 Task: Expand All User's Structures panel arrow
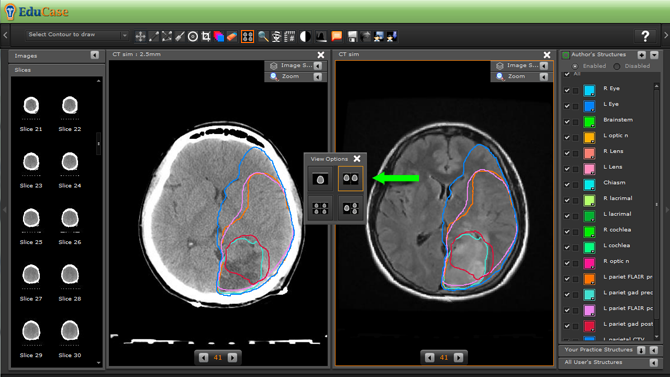[654, 362]
